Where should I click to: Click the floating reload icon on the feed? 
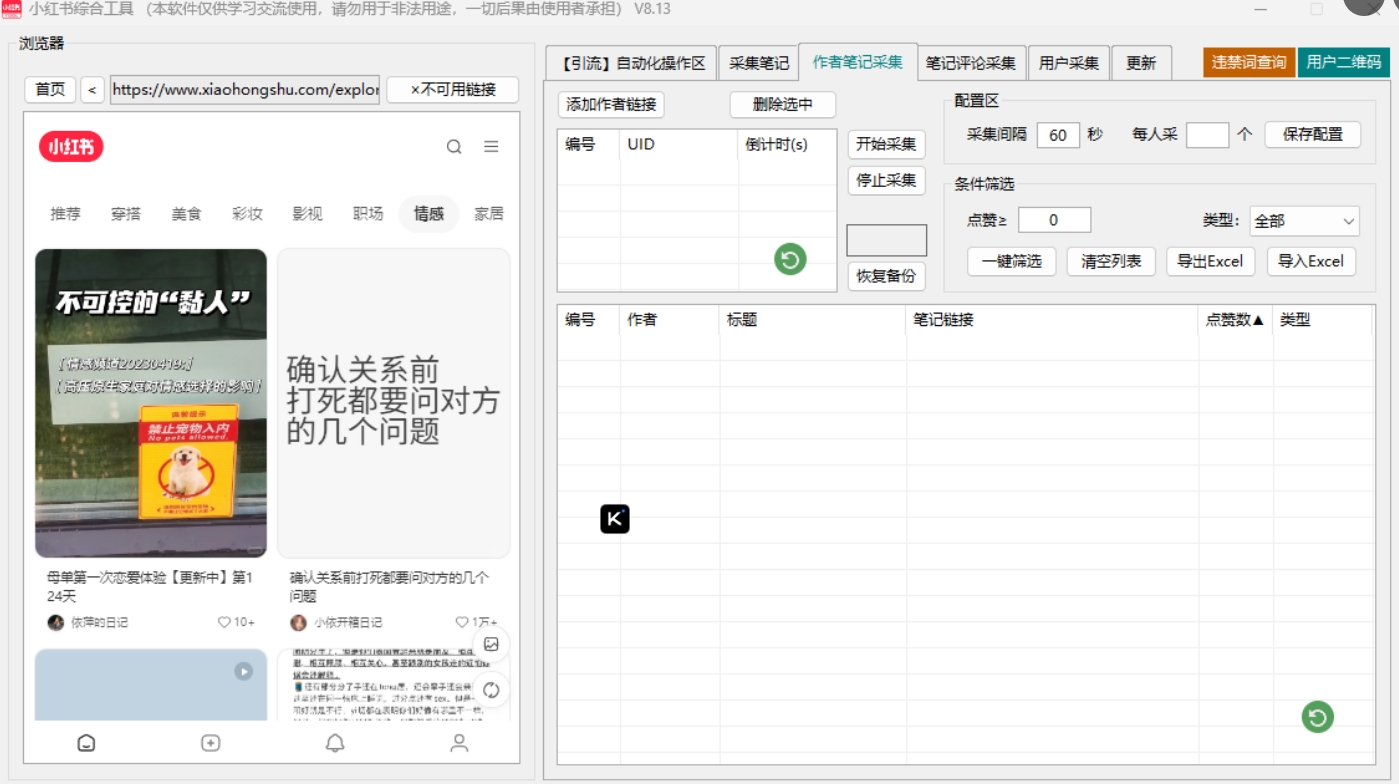(x=491, y=690)
